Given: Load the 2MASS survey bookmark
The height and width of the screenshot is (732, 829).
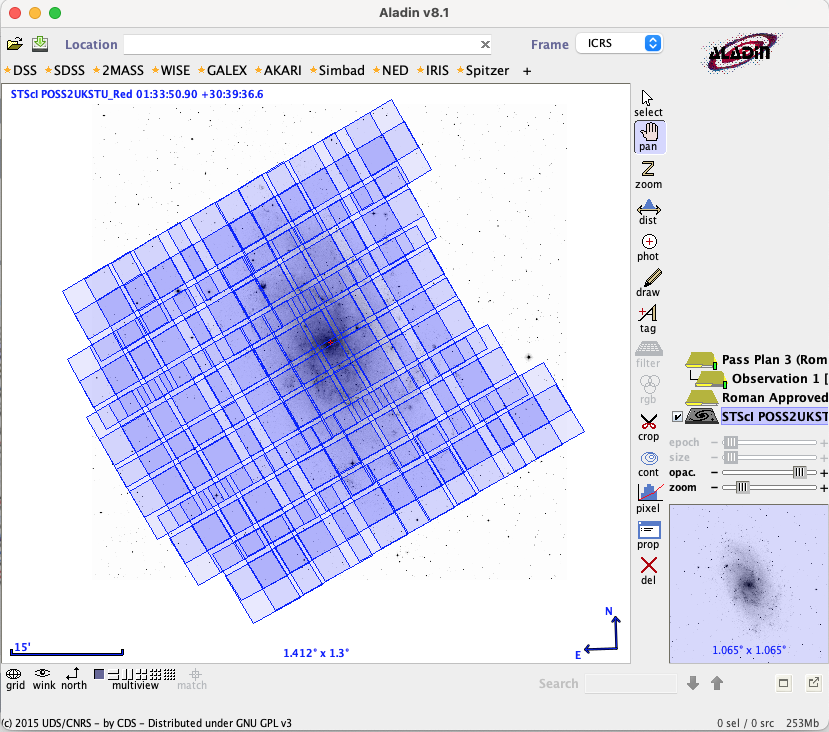Looking at the screenshot, I should [x=122, y=71].
